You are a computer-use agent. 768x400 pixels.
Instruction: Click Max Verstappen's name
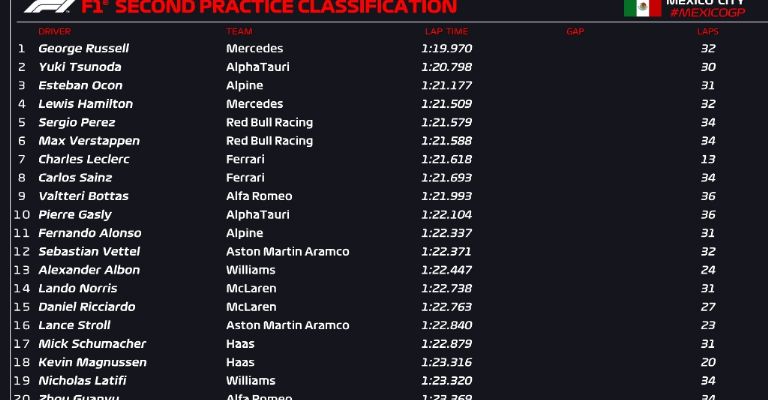coord(89,141)
